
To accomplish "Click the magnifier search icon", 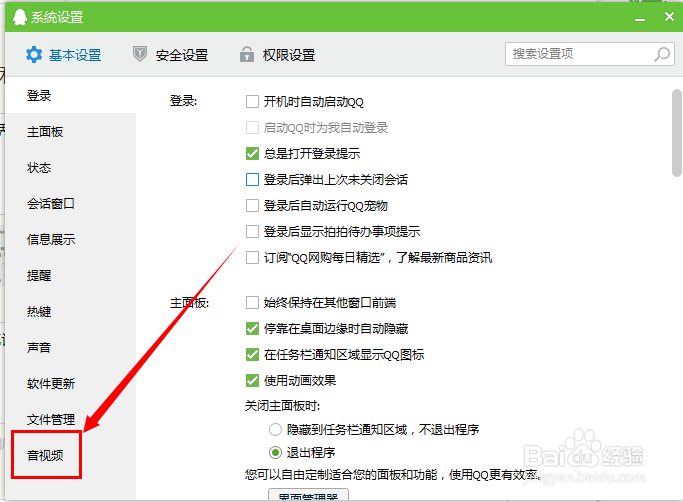I will pyautogui.click(x=662, y=54).
